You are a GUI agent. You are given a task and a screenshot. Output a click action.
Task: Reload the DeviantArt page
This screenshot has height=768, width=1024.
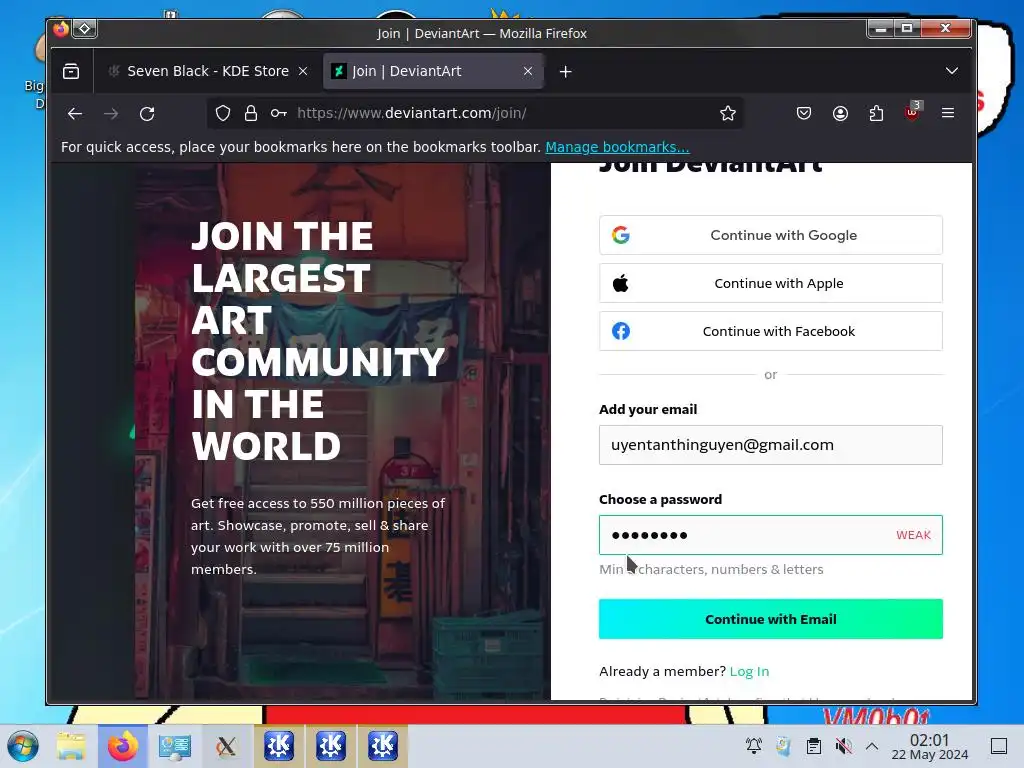[x=147, y=114]
